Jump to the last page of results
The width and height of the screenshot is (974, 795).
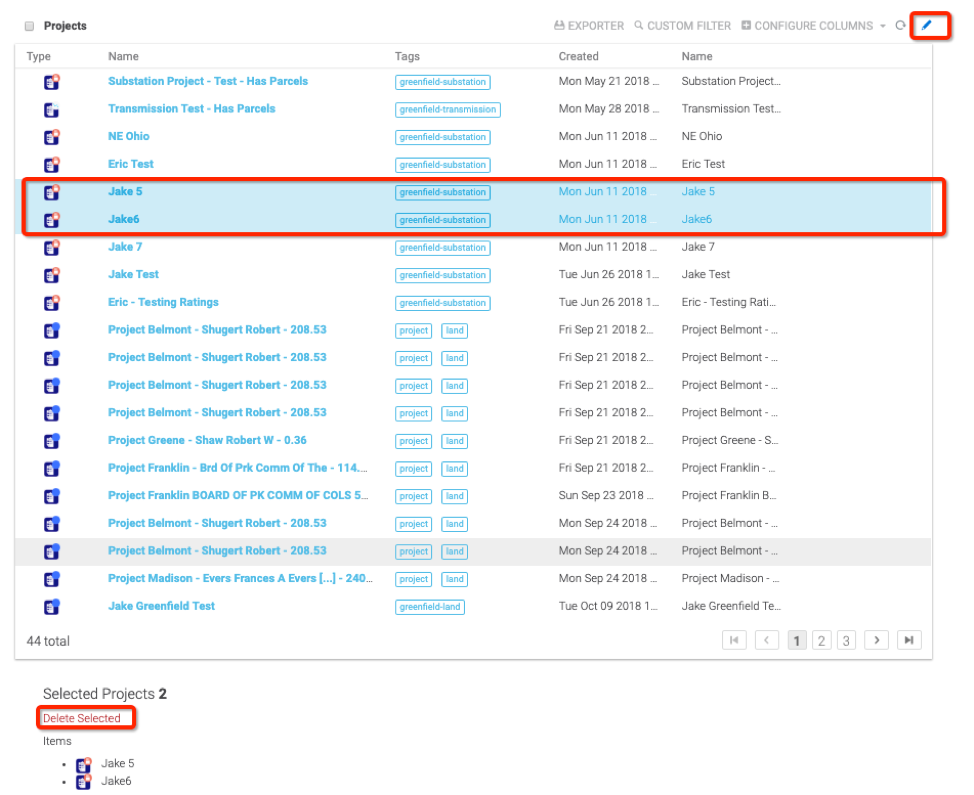(x=908, y=640)
